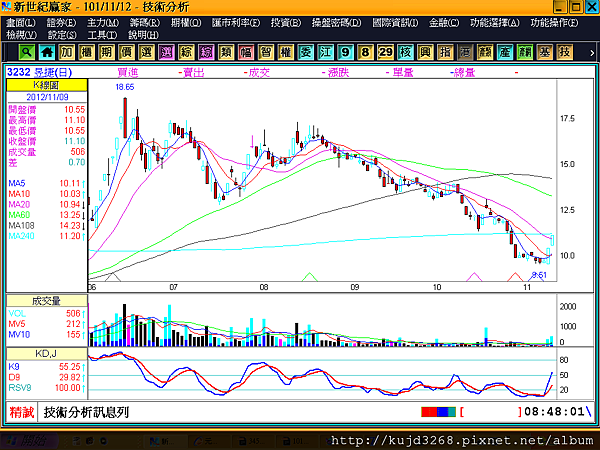Click the 2012/11/09 date field

(47, 97)
